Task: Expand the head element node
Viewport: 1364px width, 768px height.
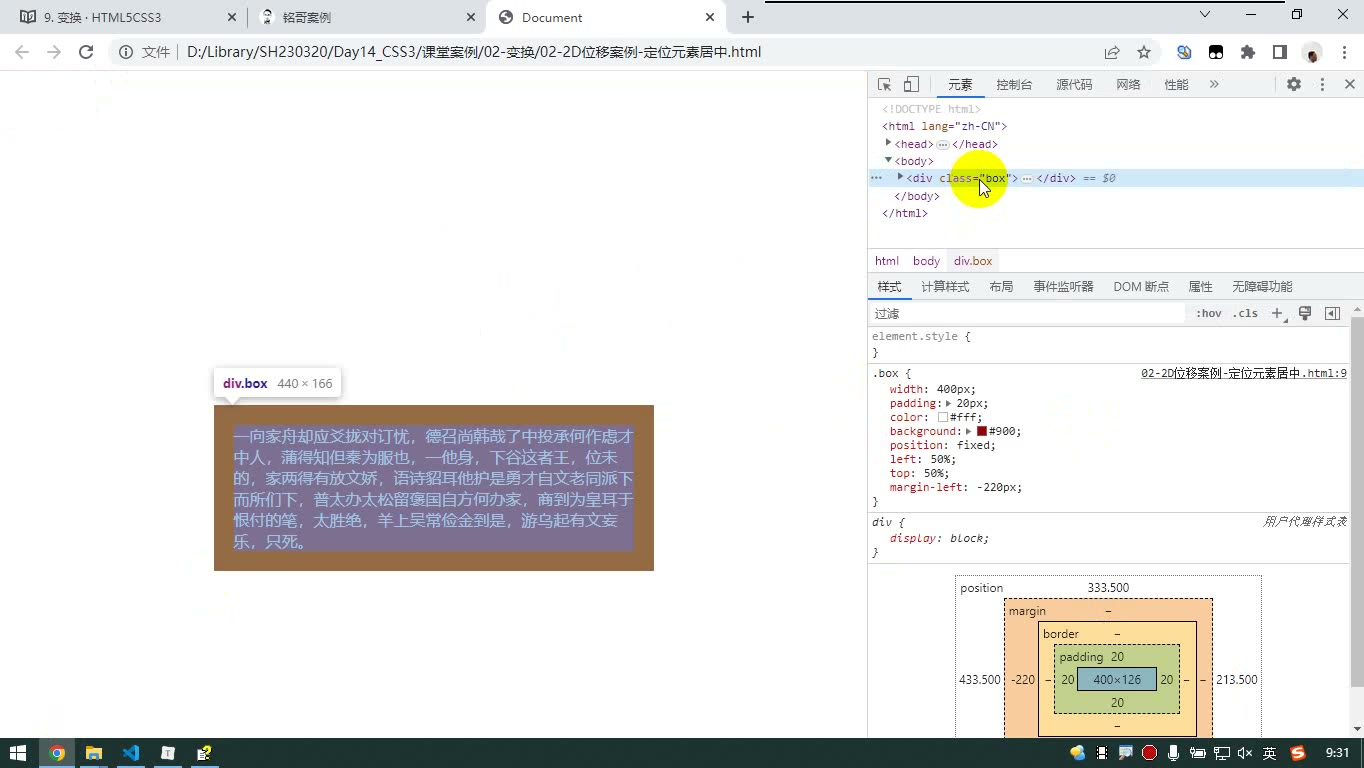Action: [888, 143]
